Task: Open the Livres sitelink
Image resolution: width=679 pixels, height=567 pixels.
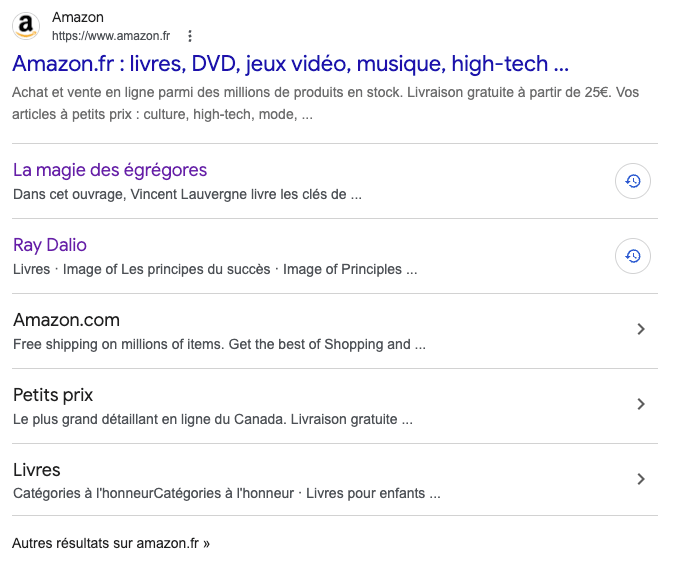Action: coord(37,470)
